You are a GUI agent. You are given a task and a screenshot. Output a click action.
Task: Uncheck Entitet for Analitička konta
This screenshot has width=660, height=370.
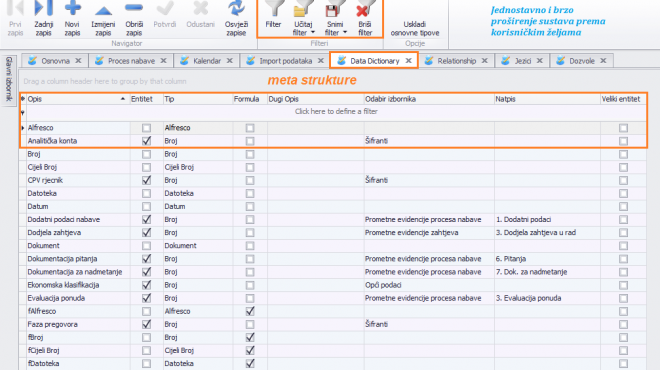click(x=146, y=141)
